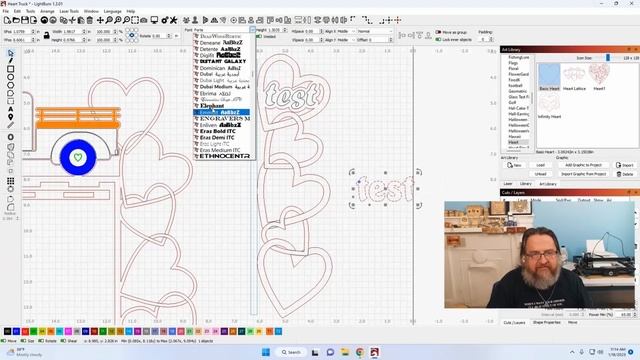
Task: Click the Unload library button
Action: [540, 174]
